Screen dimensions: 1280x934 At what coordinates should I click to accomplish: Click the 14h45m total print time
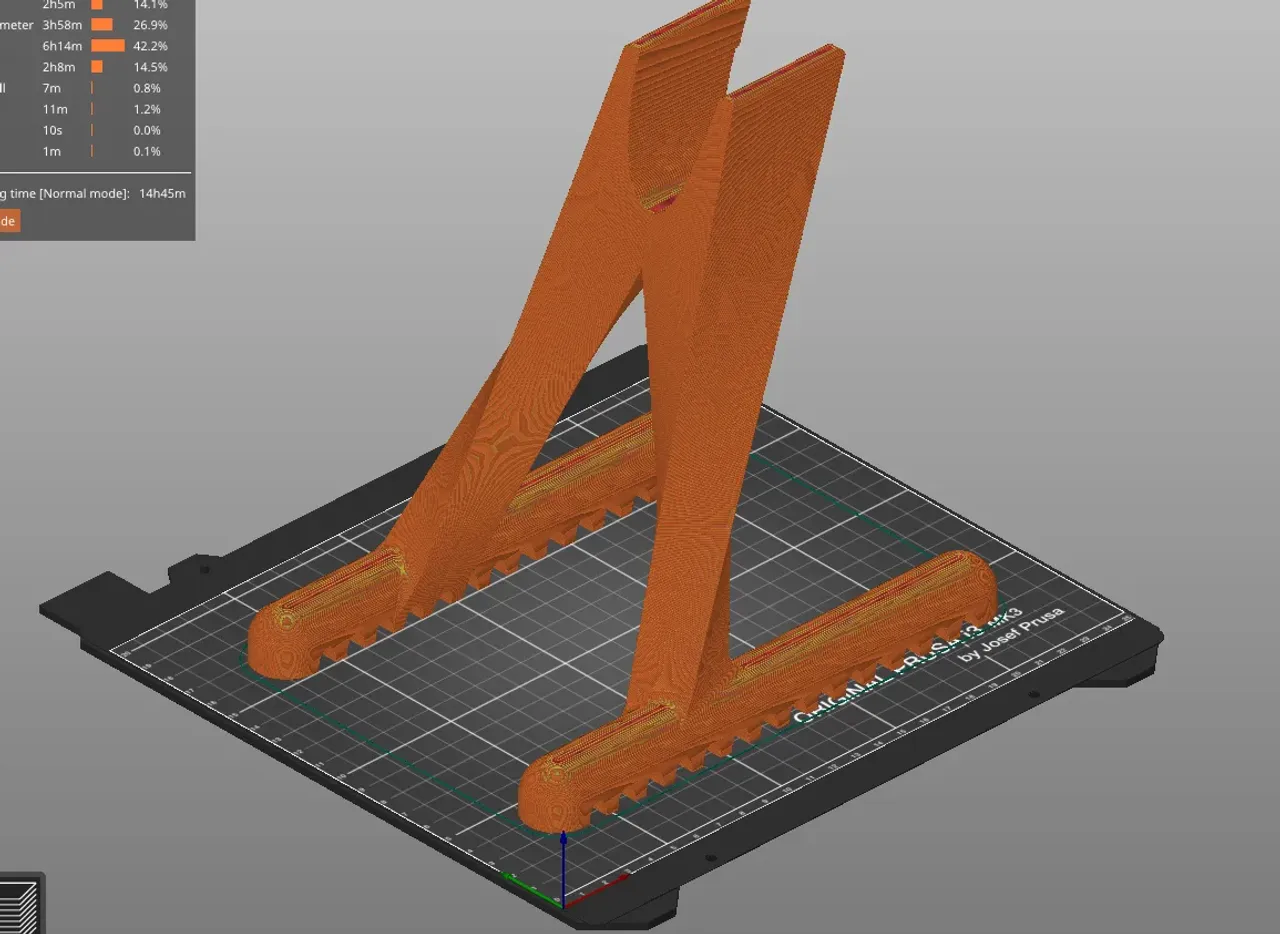(x=162, y=193)
